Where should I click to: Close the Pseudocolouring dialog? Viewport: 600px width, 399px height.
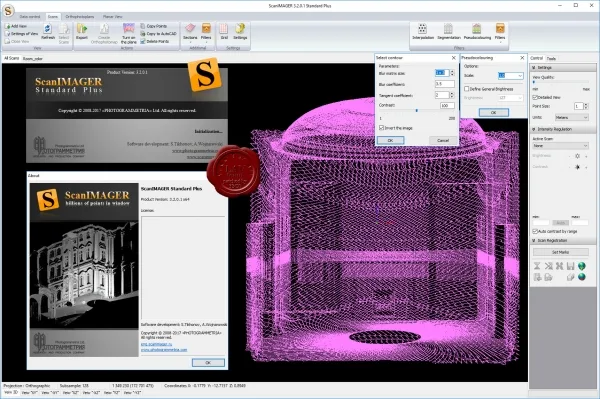pyautogui.click(x=522, y=58)
